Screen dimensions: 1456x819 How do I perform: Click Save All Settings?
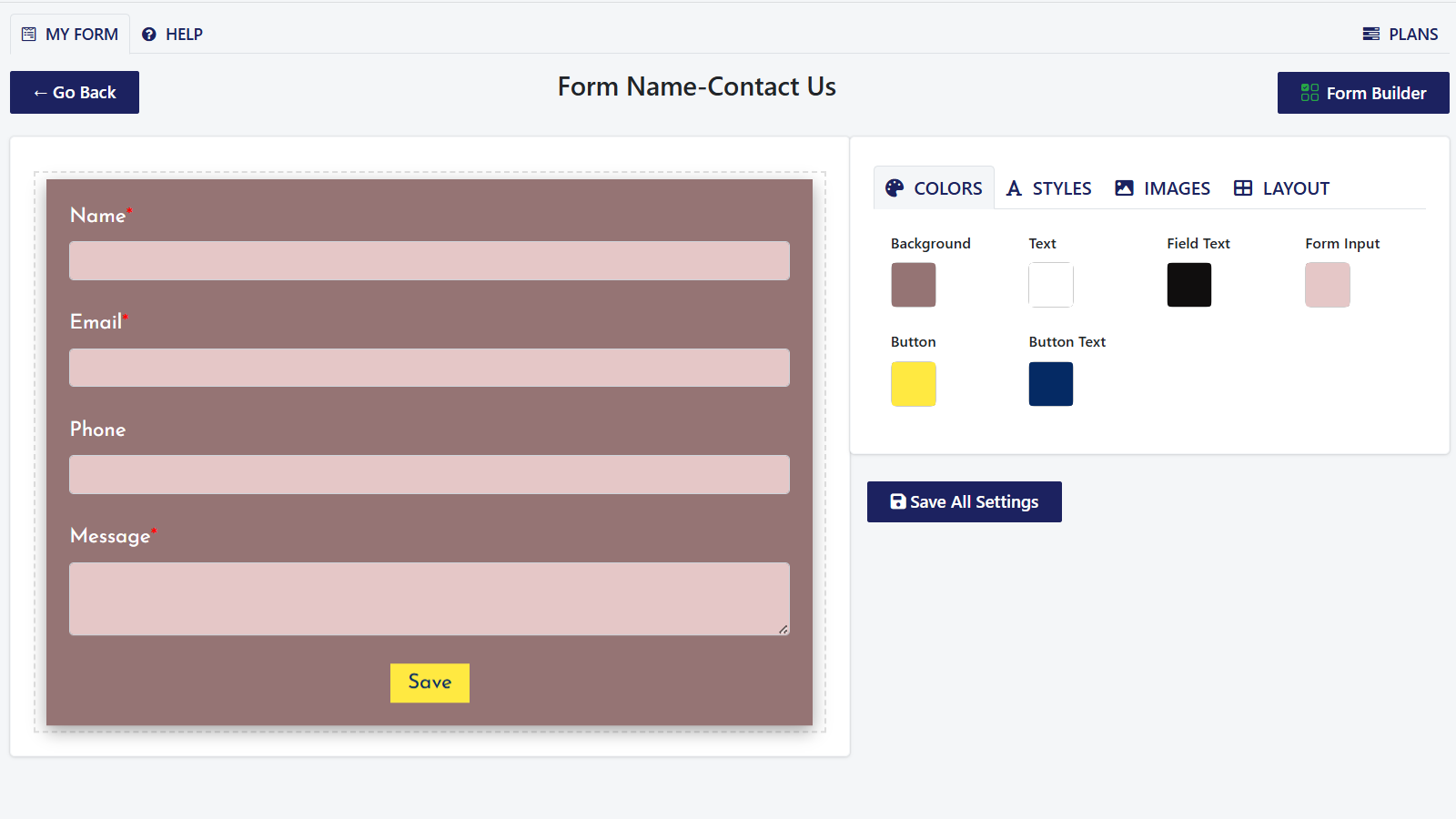[964, 501]
